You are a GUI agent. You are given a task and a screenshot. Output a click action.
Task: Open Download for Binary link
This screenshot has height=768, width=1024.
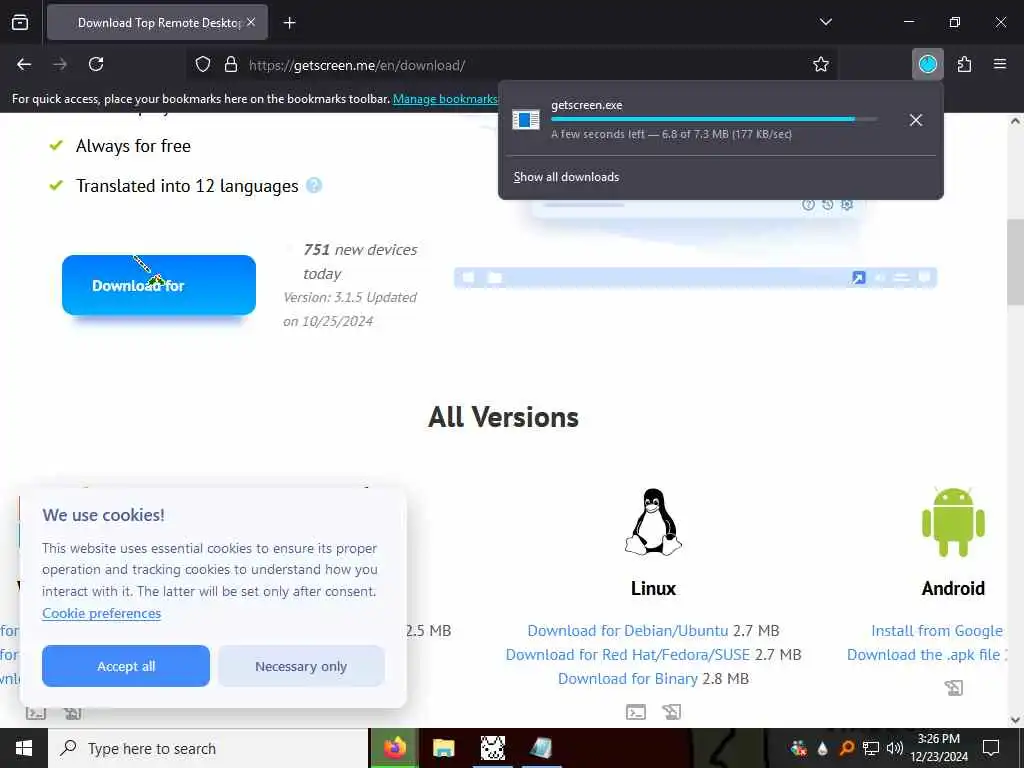(x=628, y=679)
